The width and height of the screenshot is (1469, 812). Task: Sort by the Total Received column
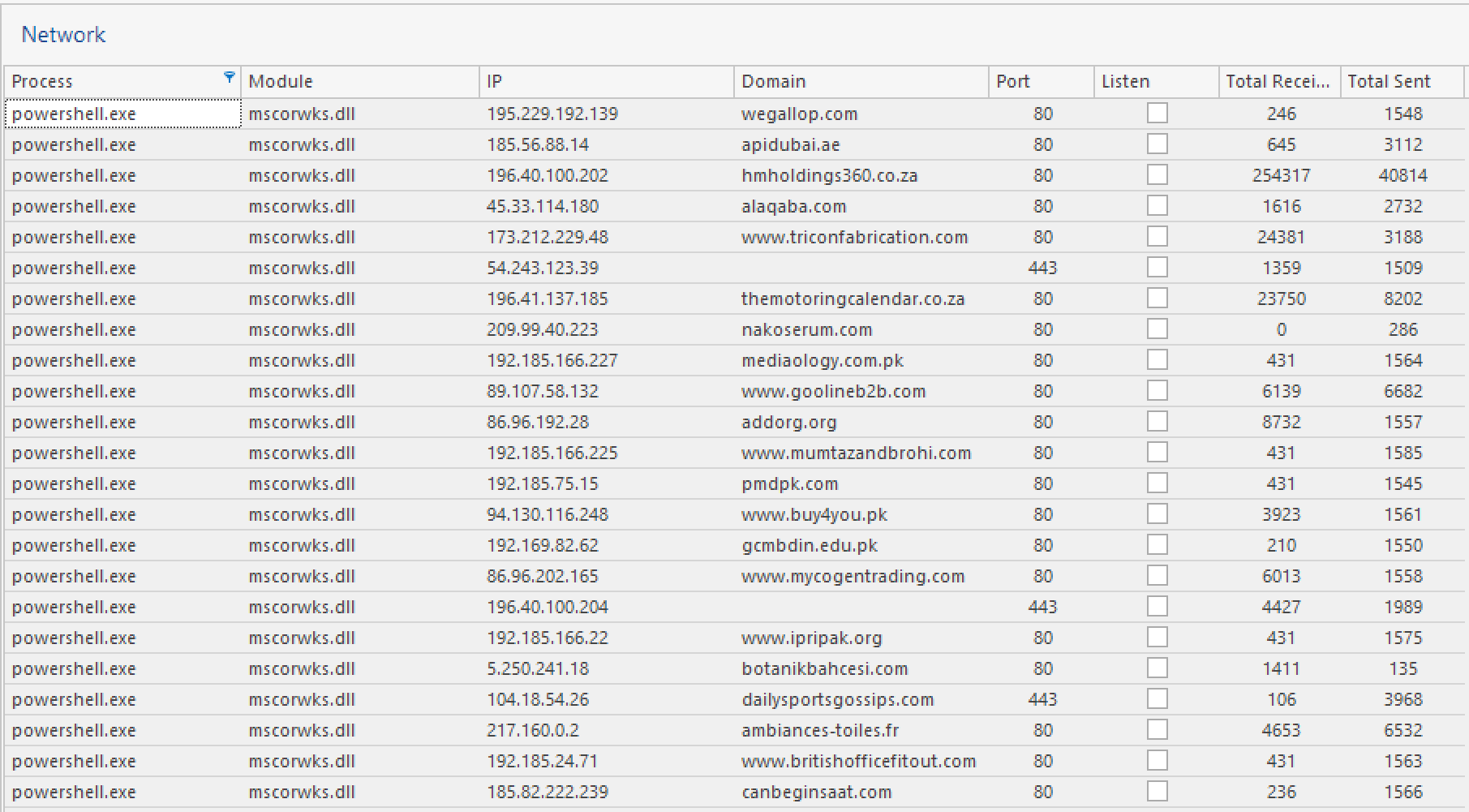tap(1278, 81)
